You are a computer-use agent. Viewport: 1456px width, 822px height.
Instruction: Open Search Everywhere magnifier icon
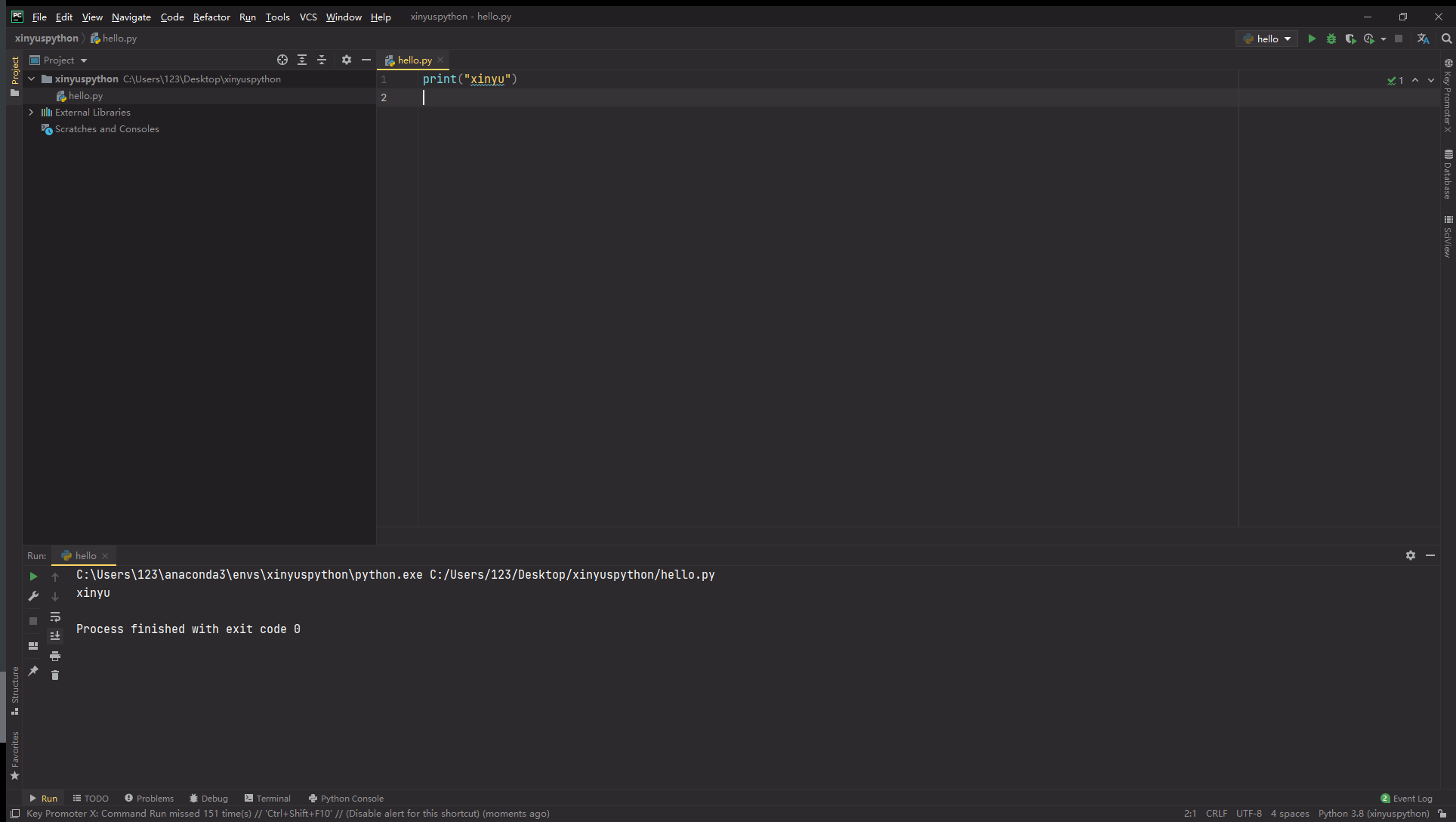pos(1446,39)
